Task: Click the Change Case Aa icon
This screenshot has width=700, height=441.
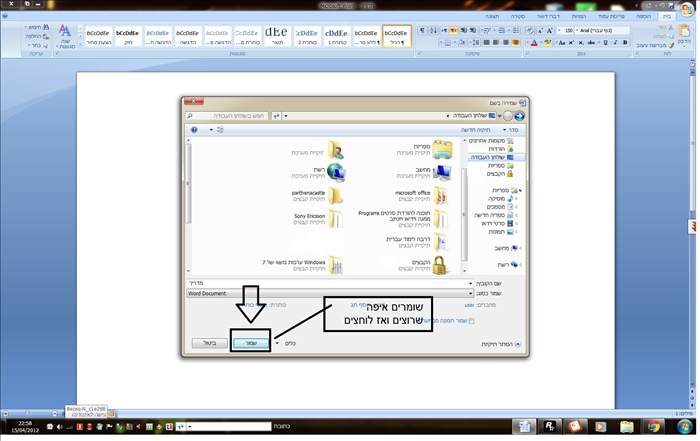Action: pyautogui.click(x=562, y=42)
